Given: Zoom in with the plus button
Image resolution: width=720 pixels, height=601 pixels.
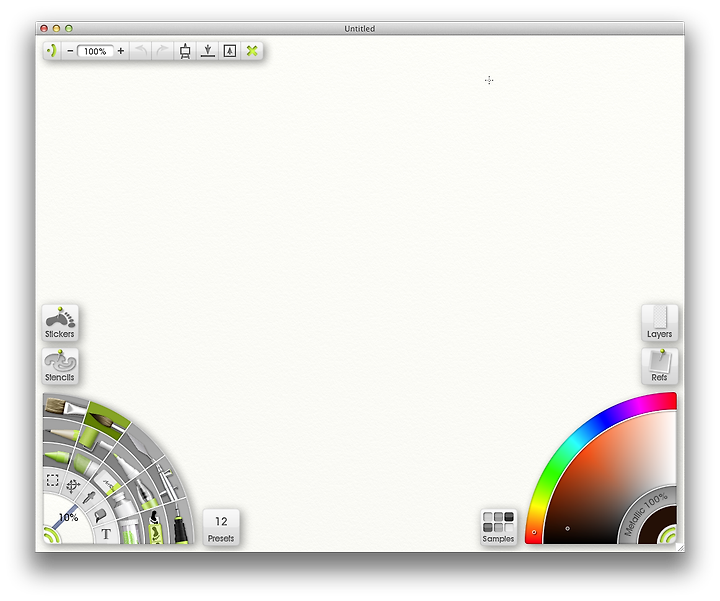Looking at the screenshot, I should [121, 51].
